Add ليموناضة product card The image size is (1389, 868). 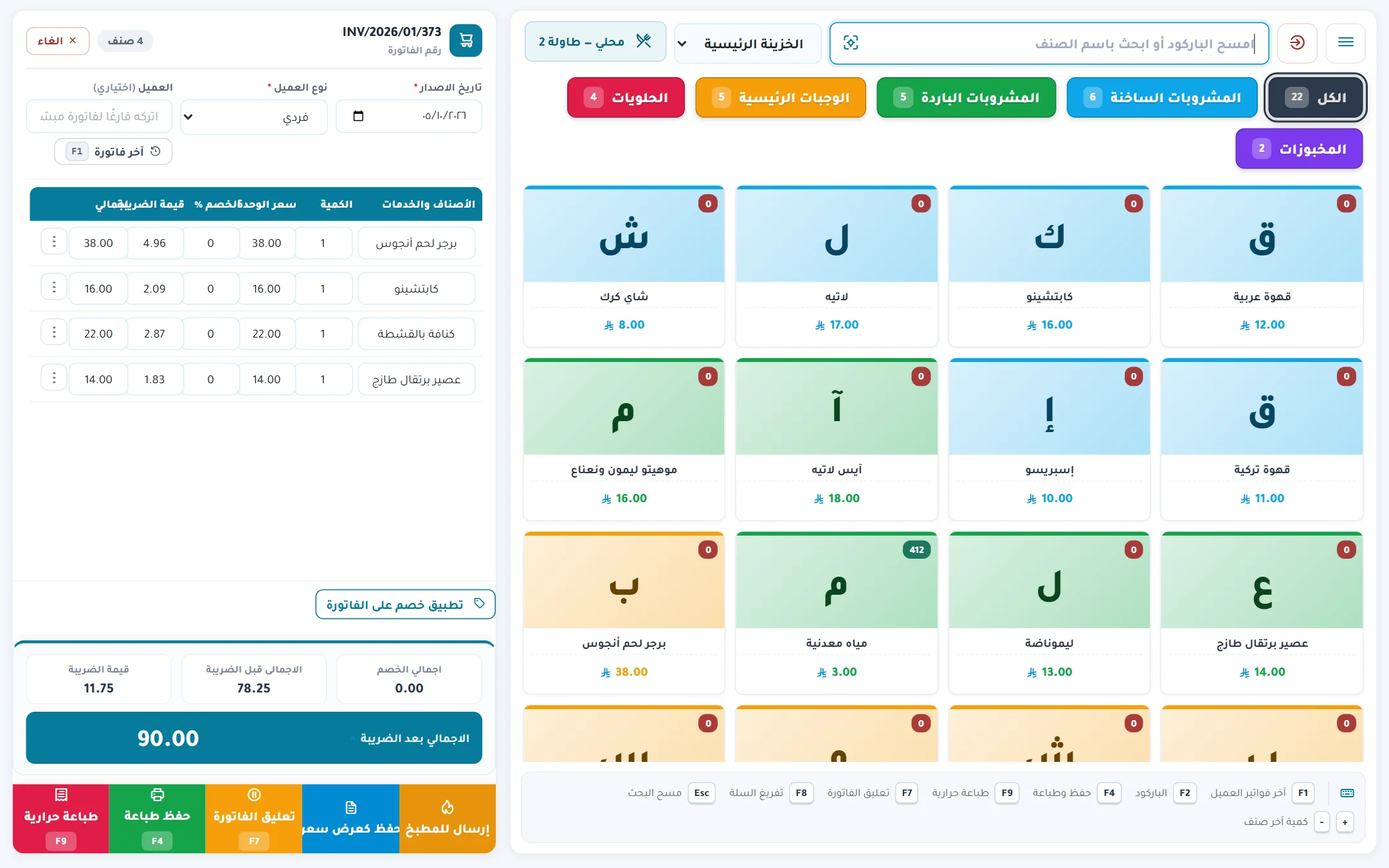click(x=1049, y=613)
